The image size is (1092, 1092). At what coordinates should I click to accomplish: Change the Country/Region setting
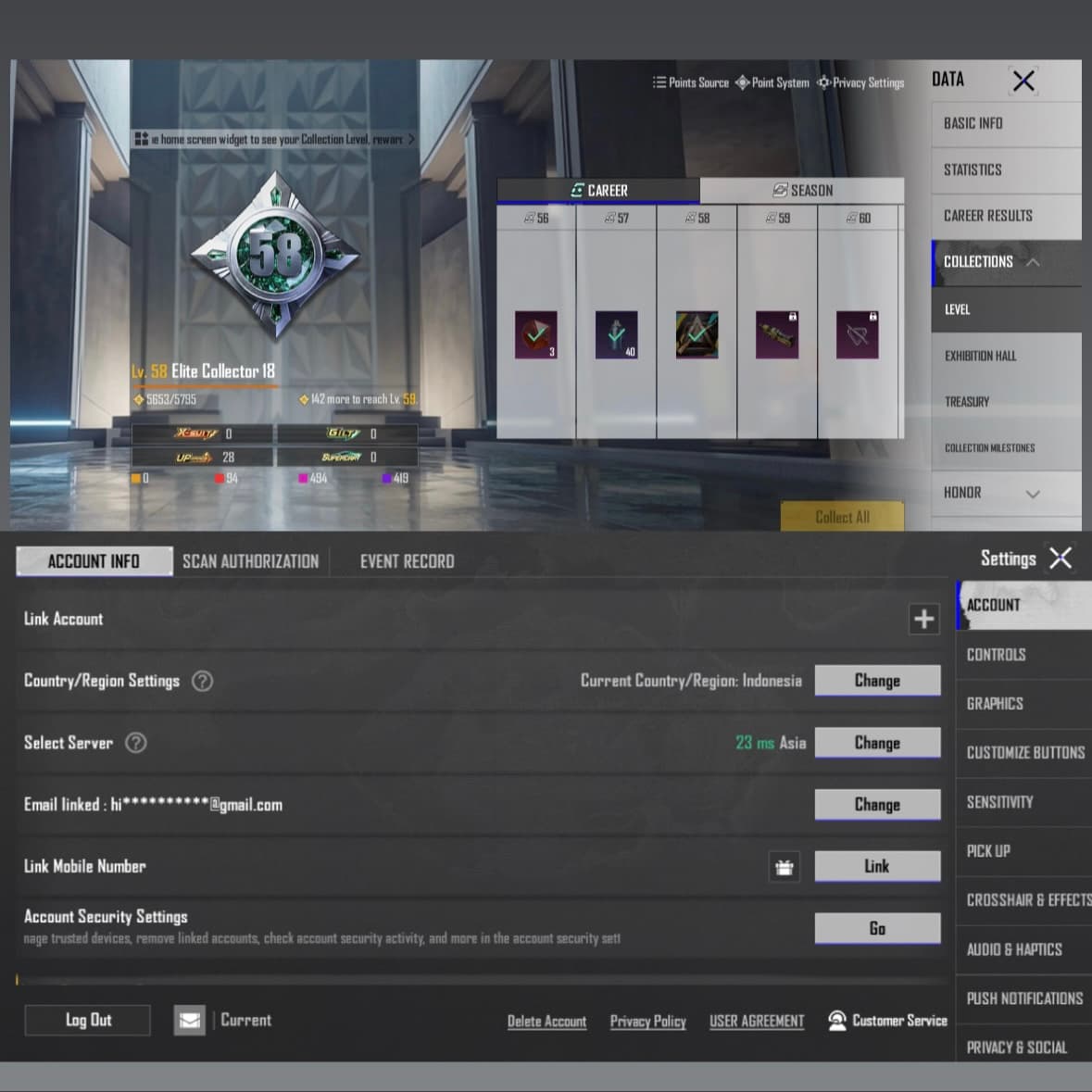pos(877,681)
